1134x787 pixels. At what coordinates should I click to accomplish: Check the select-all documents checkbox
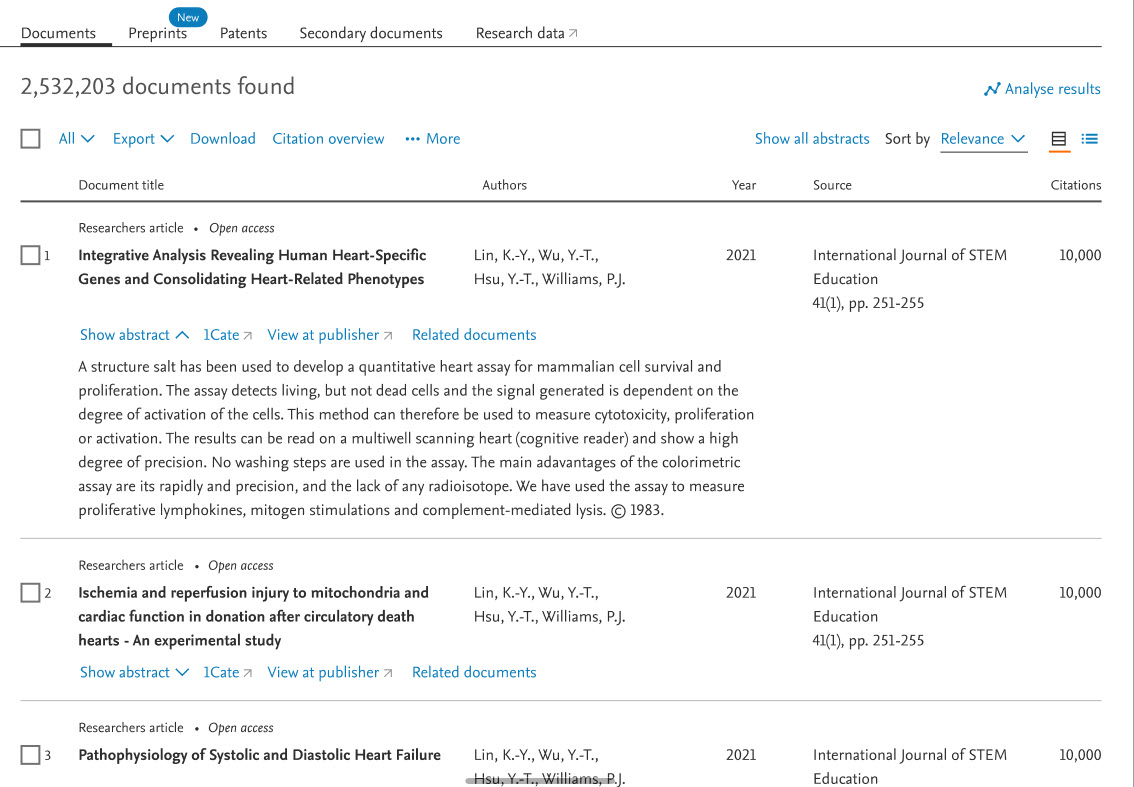30,138
